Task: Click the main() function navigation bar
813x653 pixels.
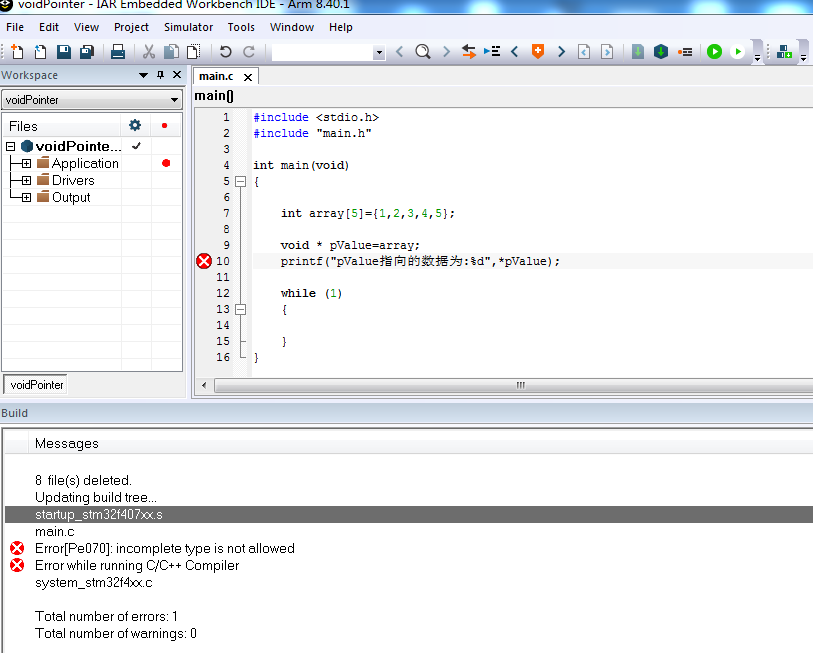Action: coord(503,96)
